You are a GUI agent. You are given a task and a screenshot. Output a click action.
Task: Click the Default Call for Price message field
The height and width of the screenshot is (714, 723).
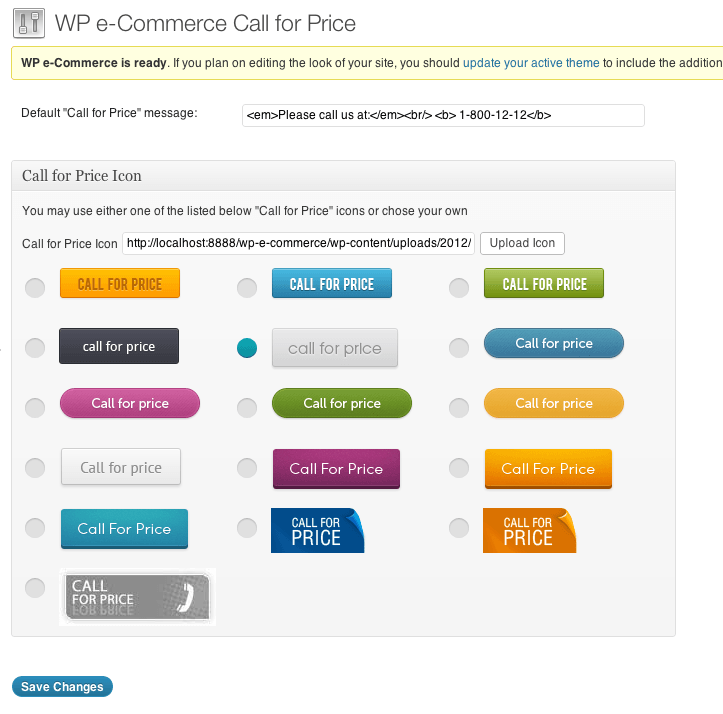click(443, 115)
